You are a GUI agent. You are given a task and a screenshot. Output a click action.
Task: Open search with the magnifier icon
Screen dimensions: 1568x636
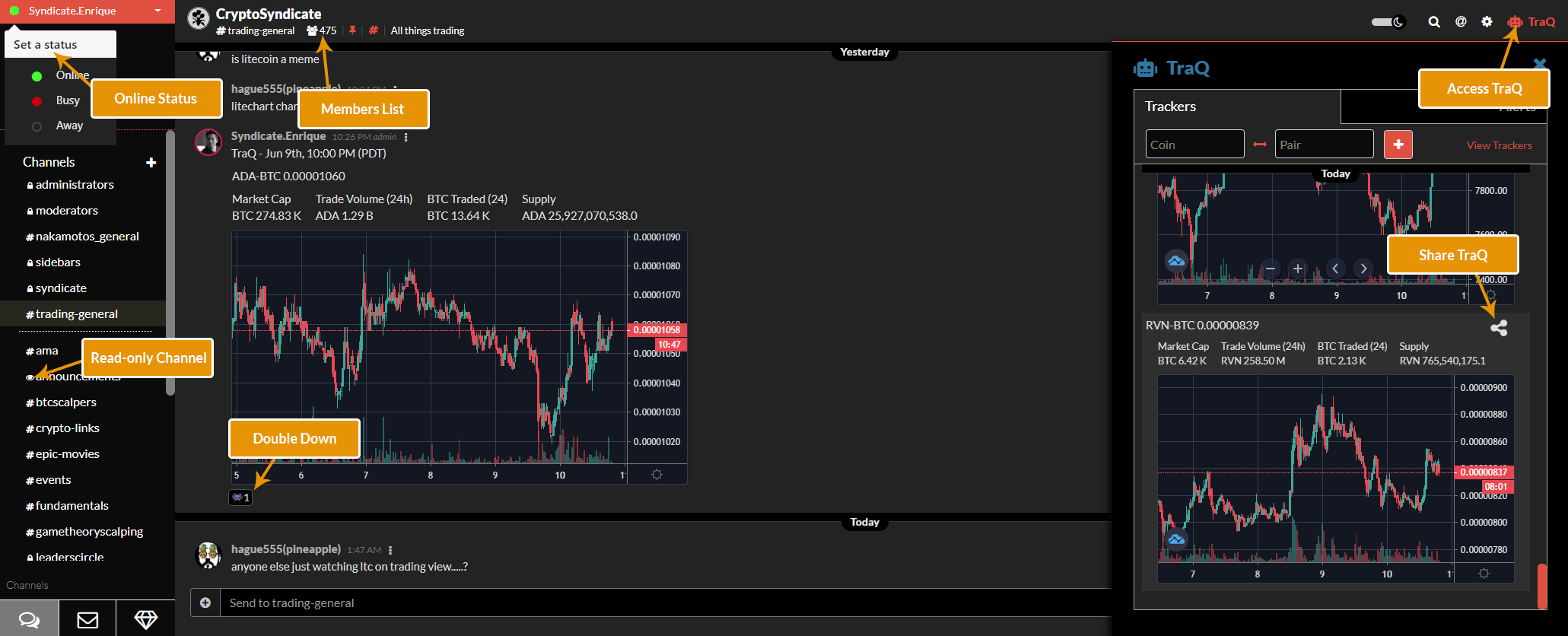point(1434,22)
